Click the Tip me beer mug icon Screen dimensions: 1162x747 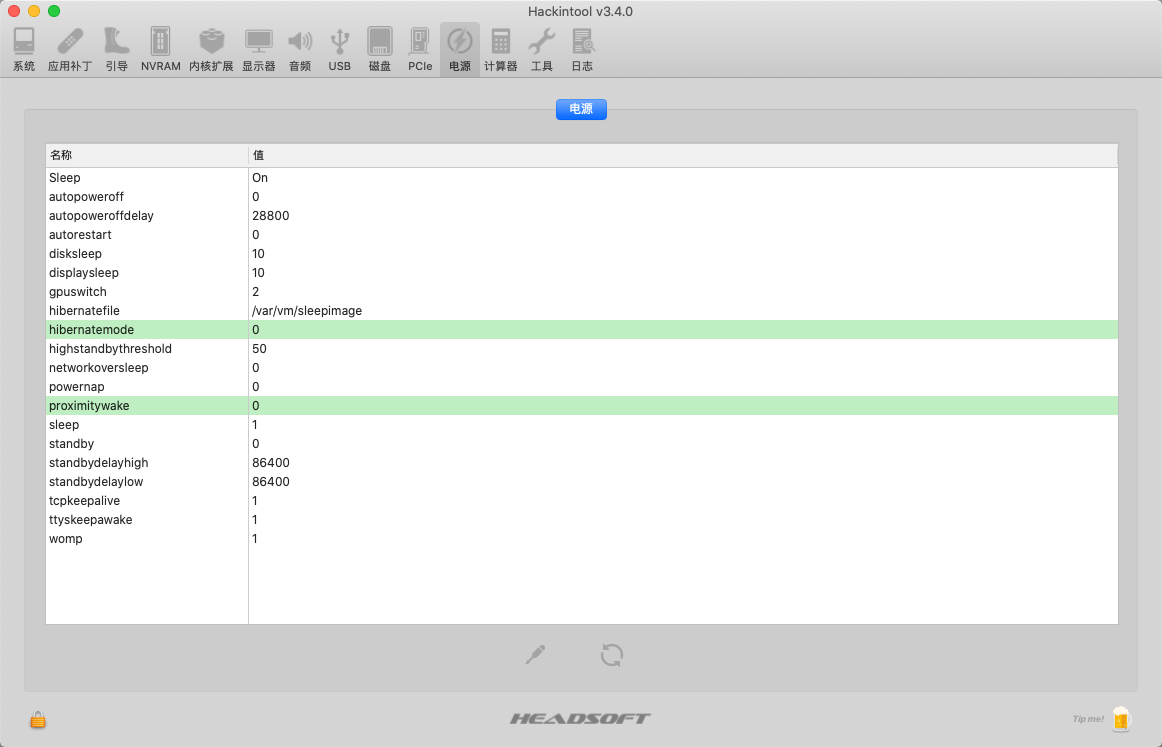click(x=1120, y=719)
